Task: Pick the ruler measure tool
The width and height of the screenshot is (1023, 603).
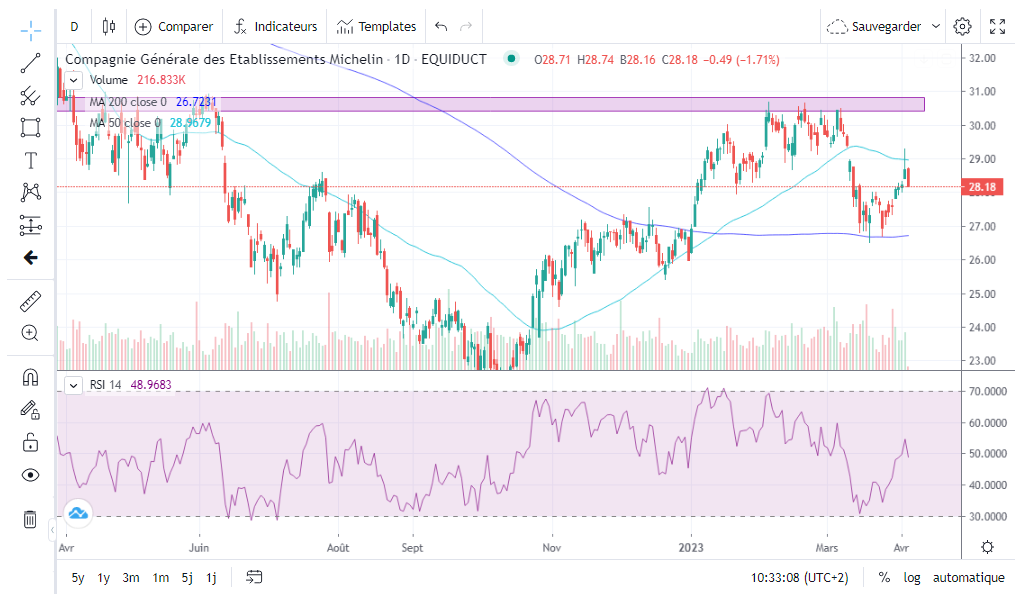Action: click(x=30, y=301)
